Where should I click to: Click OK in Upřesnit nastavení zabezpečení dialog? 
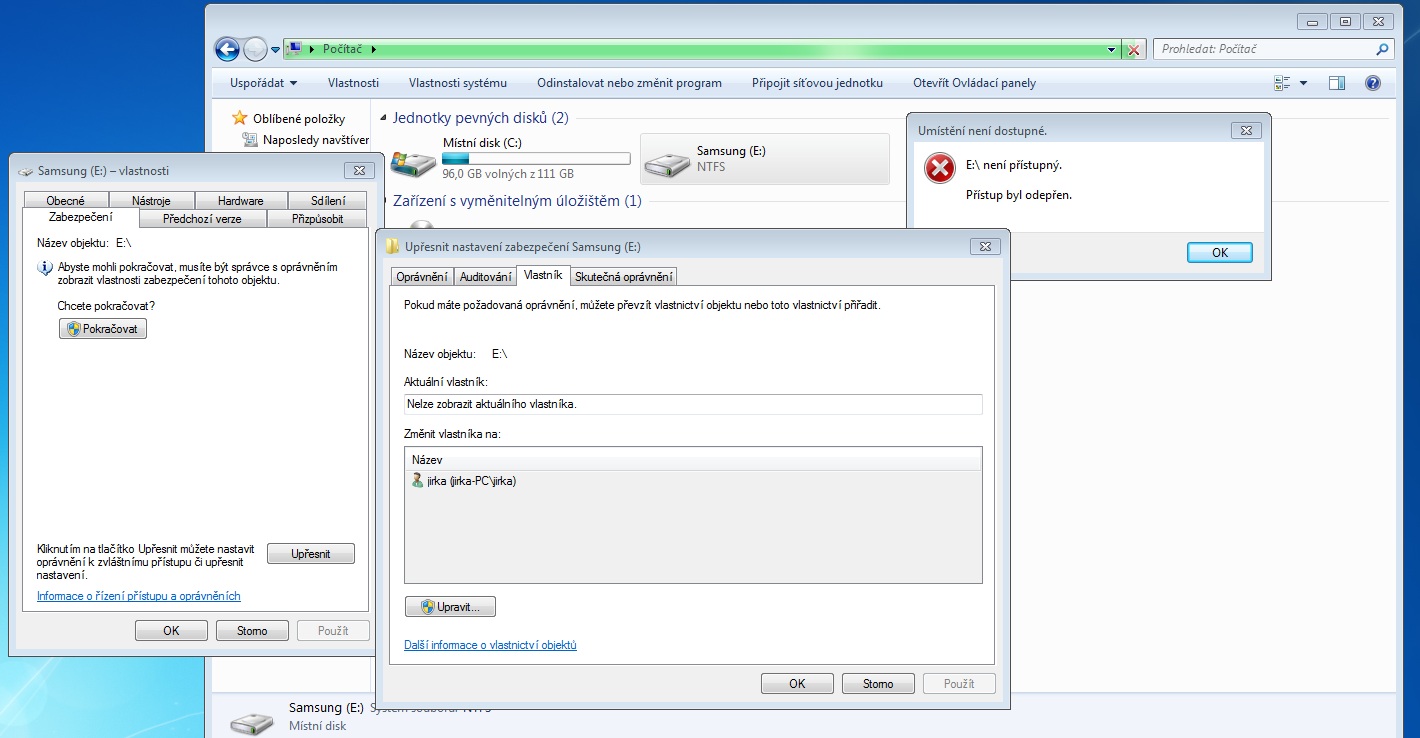797,684
